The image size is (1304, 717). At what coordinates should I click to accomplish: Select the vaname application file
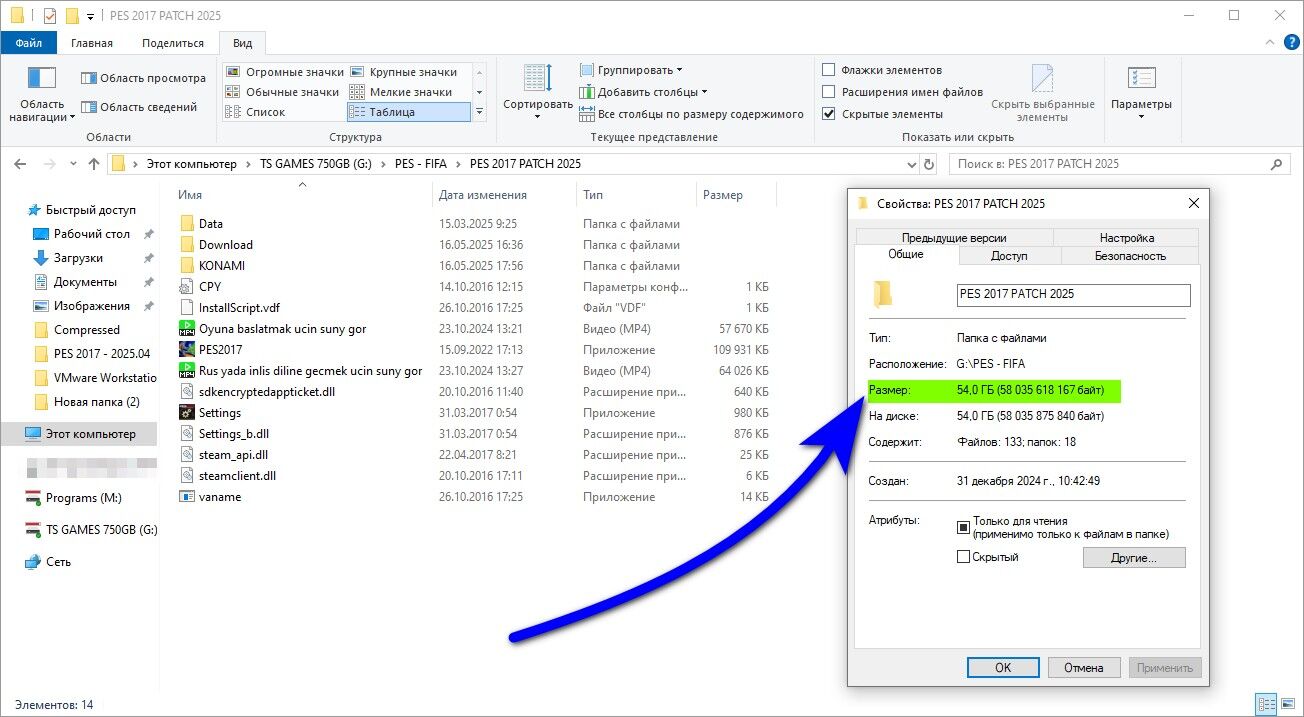pos(220,497)
